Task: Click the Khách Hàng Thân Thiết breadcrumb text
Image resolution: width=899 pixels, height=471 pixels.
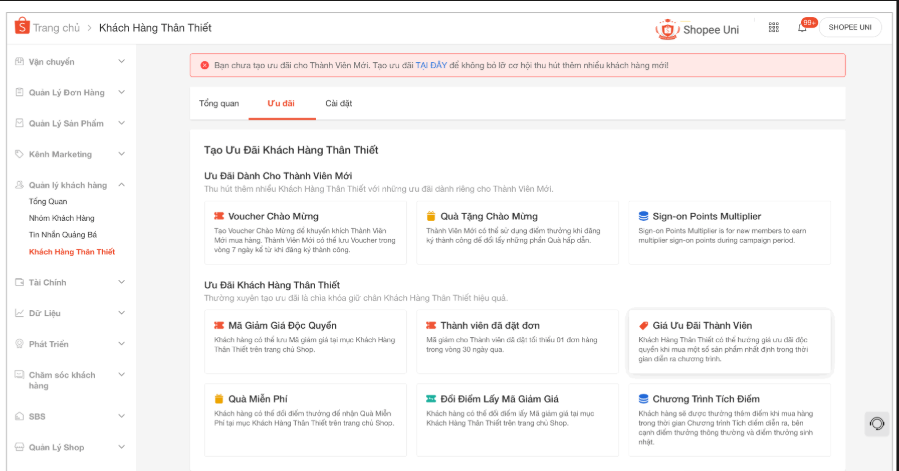Action: (x=155, y=28)
